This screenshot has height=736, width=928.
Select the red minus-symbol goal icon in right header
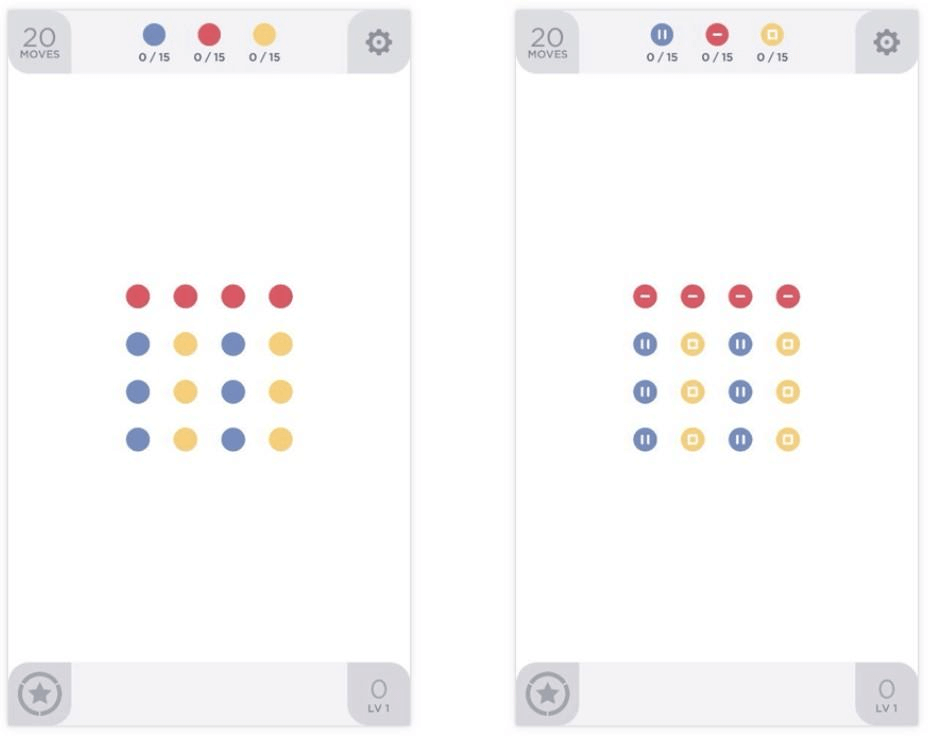click(x=717, y=34)
